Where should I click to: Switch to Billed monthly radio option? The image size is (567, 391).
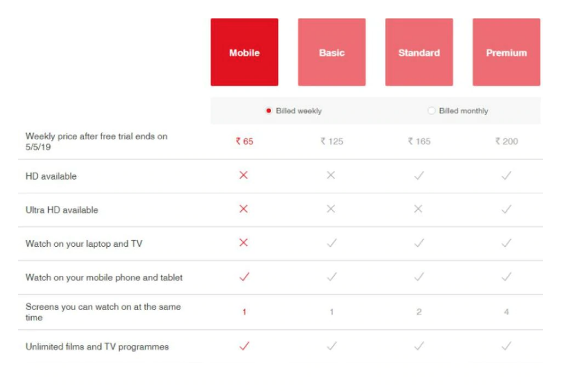[431, 111]
